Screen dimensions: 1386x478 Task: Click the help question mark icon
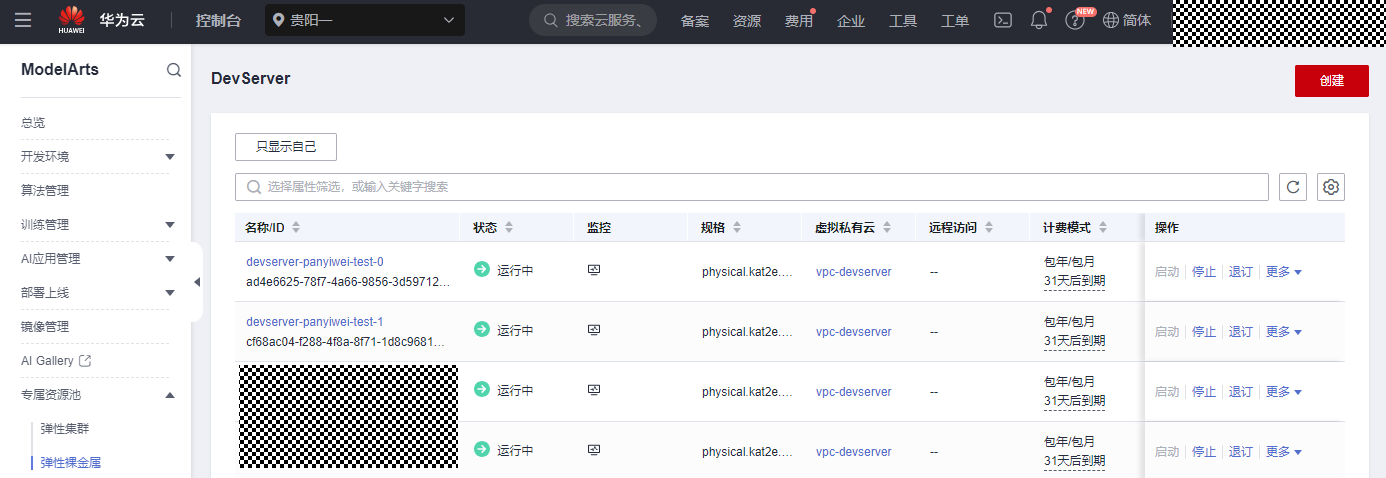1075,20
